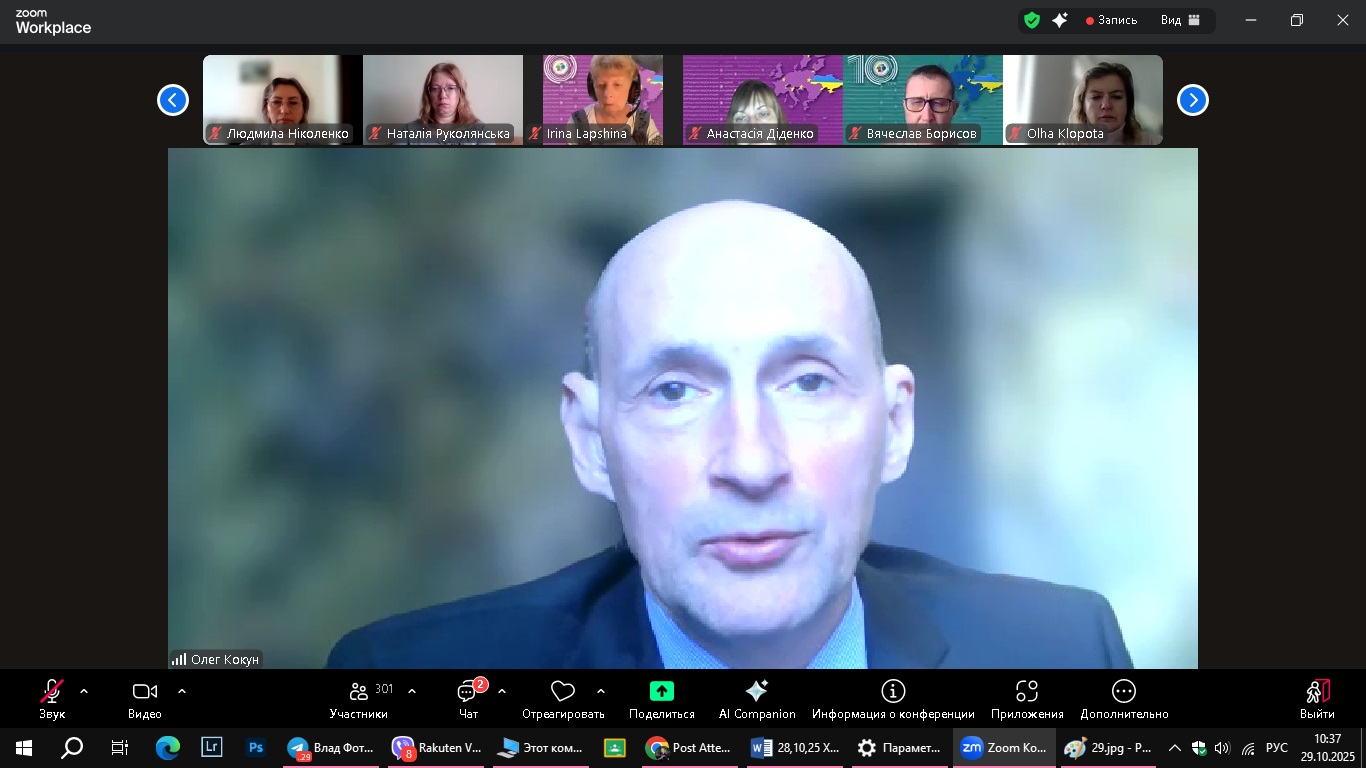
Task: Open Google Chrome Post Atte... in taskbar
Action: click(x=688, y=747)
